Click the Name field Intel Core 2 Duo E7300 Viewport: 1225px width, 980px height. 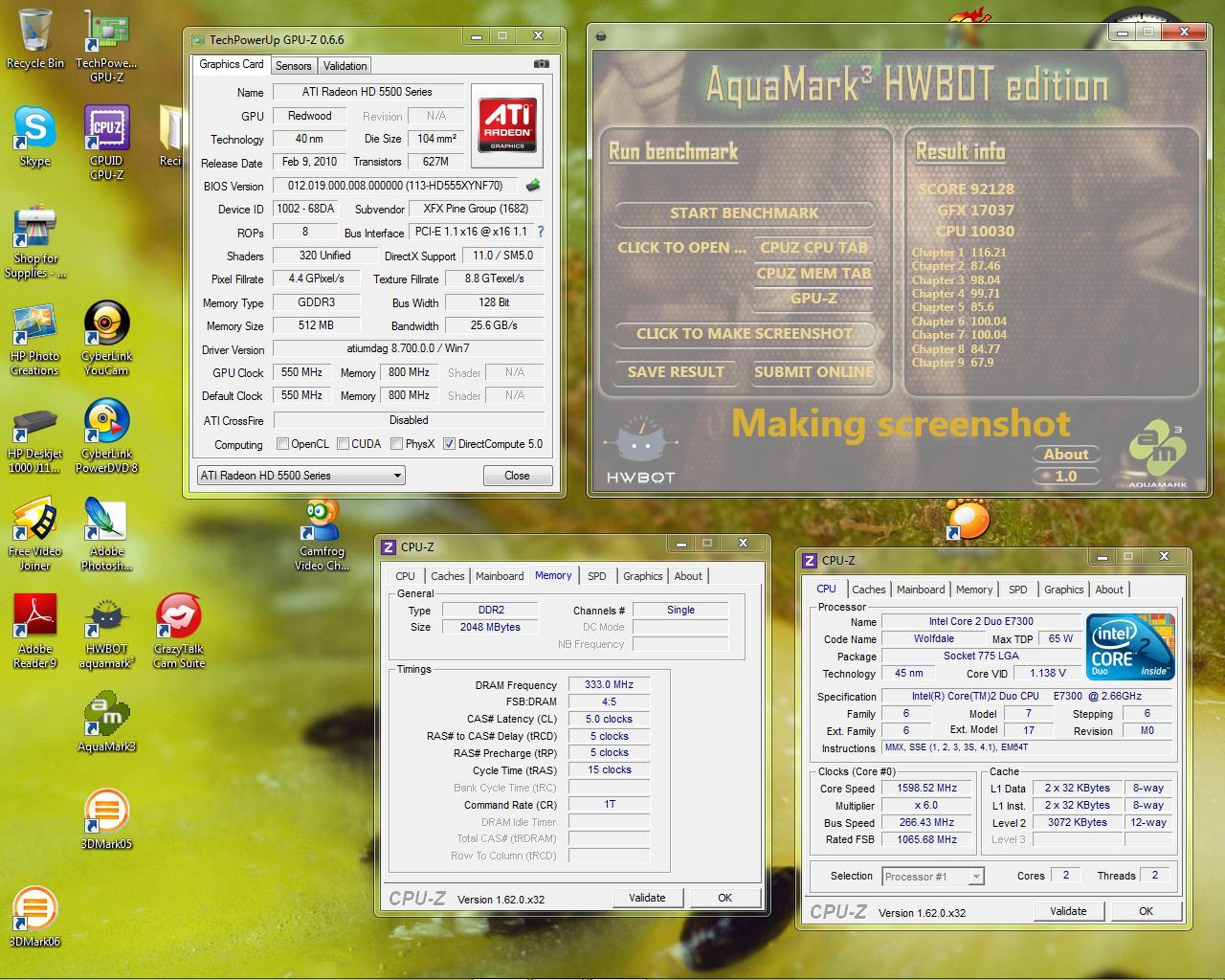[981, 621]
